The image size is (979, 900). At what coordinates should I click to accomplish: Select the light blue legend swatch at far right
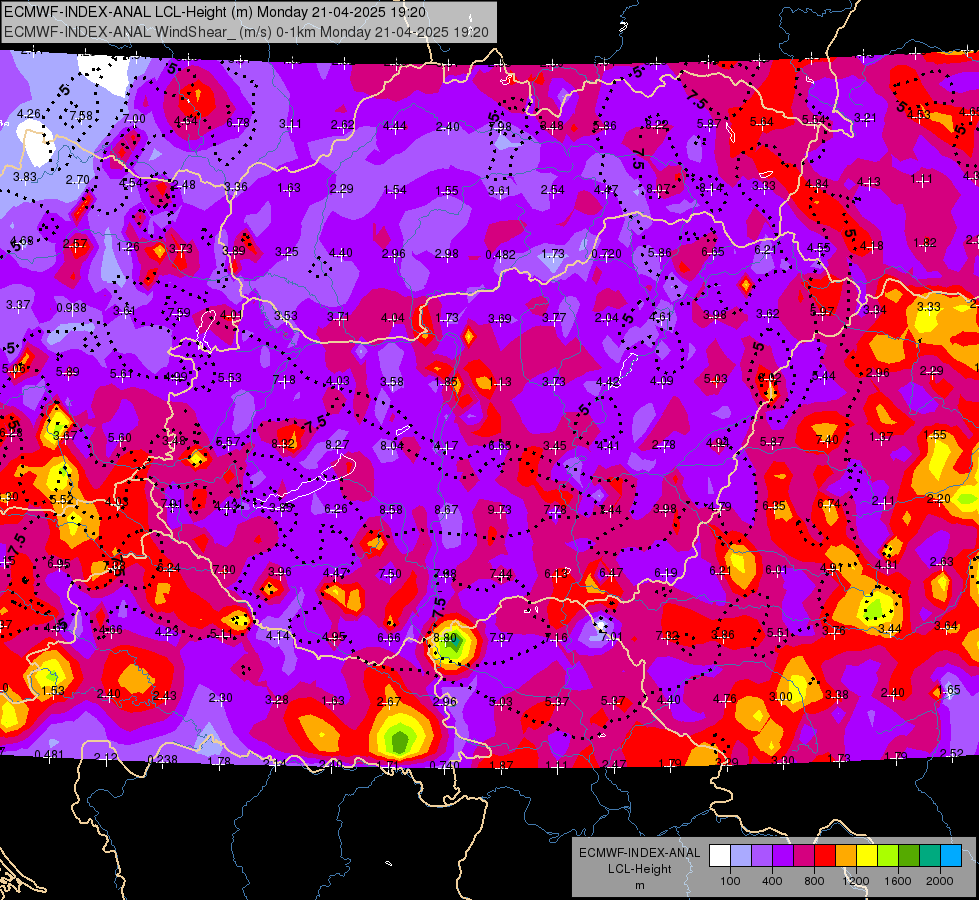(951, 856)
